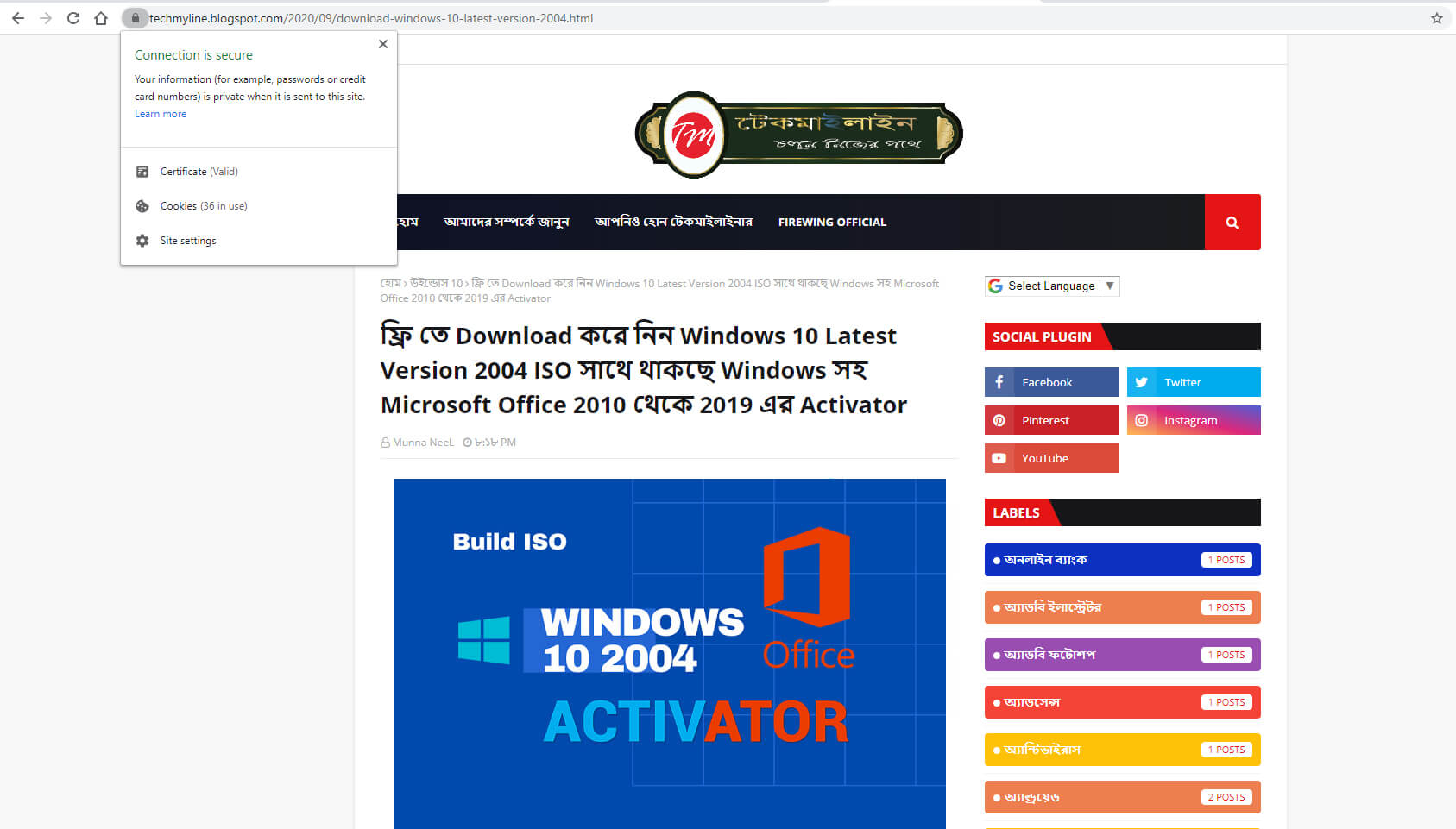The image size is (1456, 829).
Task: Open the অনলাইন ব্যাংক label
Action: coord(1123,560)
